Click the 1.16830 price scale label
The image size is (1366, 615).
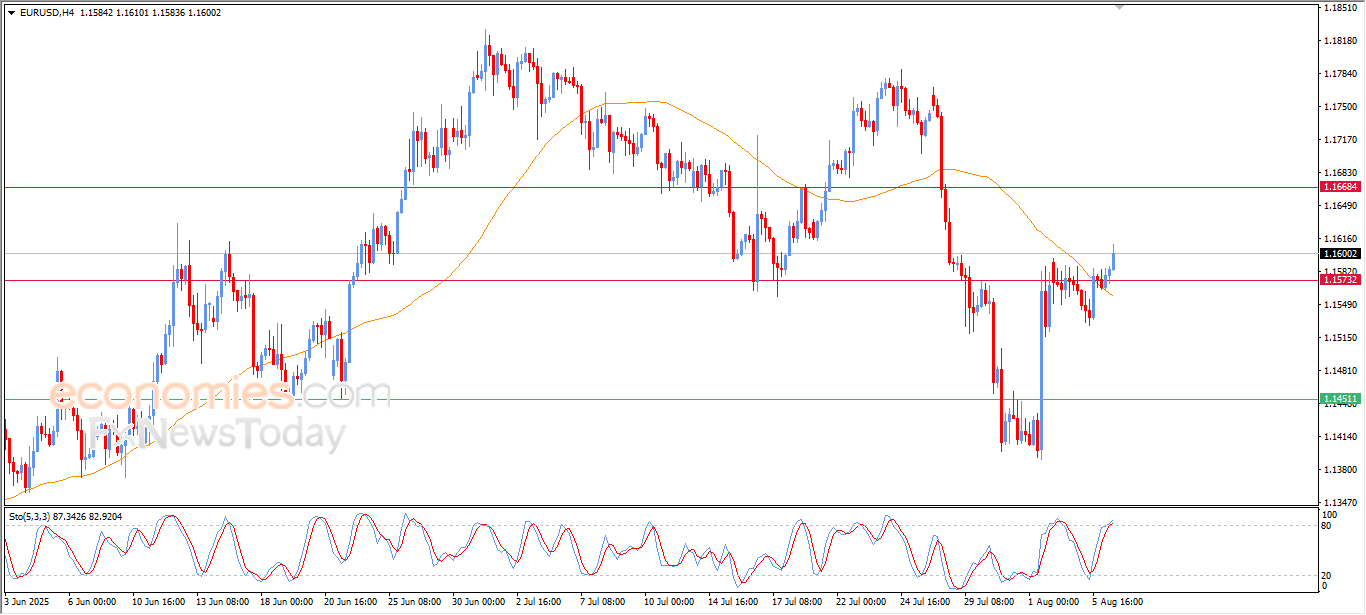coord(1340,173)
